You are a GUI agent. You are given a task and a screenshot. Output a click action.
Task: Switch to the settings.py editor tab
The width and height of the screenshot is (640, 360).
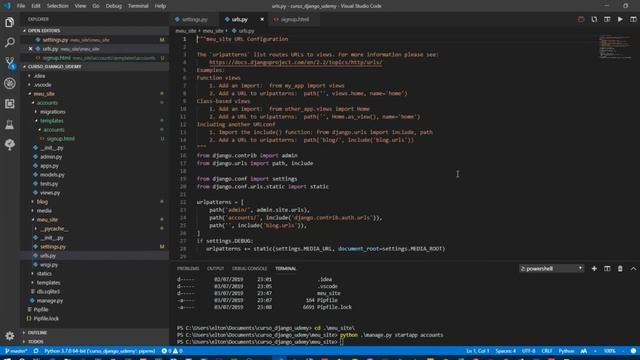(195, 19)
